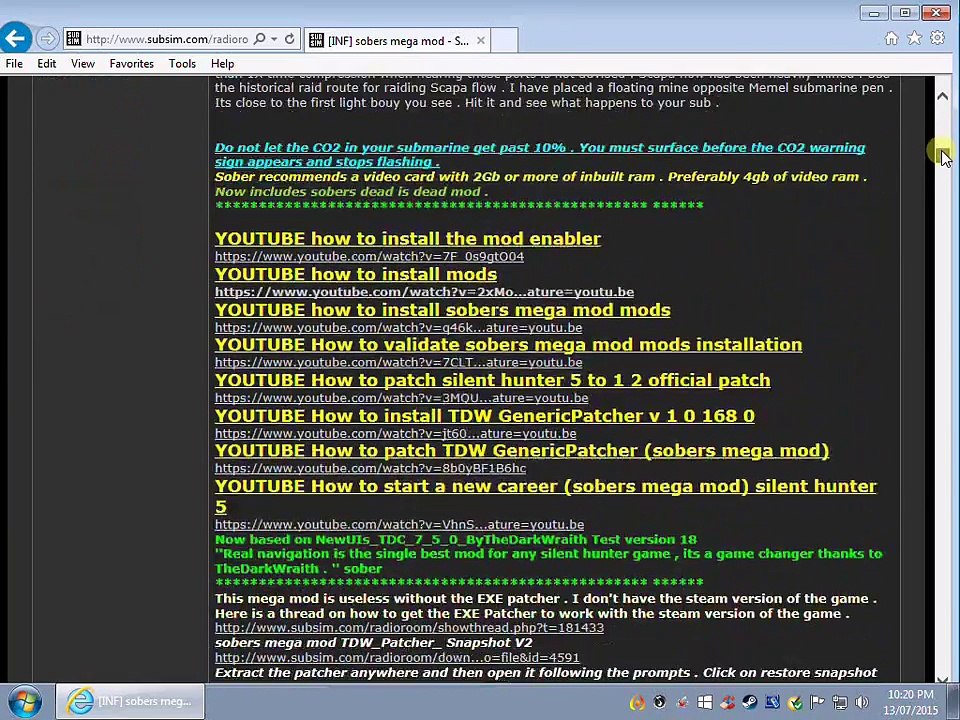This screenshot has height=720, width=960.
Task: Open 'How to validate sobers mega mod' link
Action: point(508,345)
